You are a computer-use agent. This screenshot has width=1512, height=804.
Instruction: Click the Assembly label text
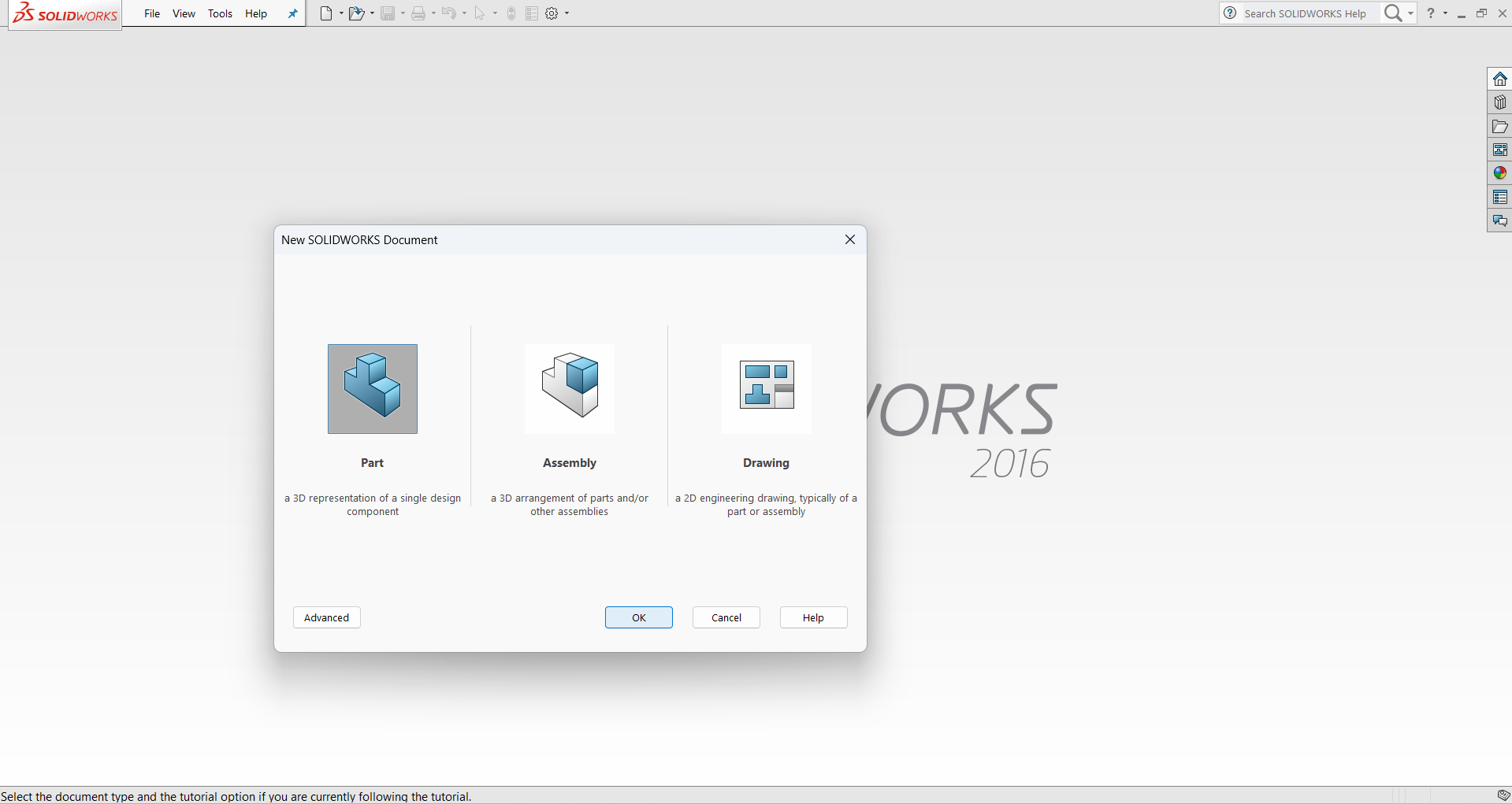tap(570, 463)
